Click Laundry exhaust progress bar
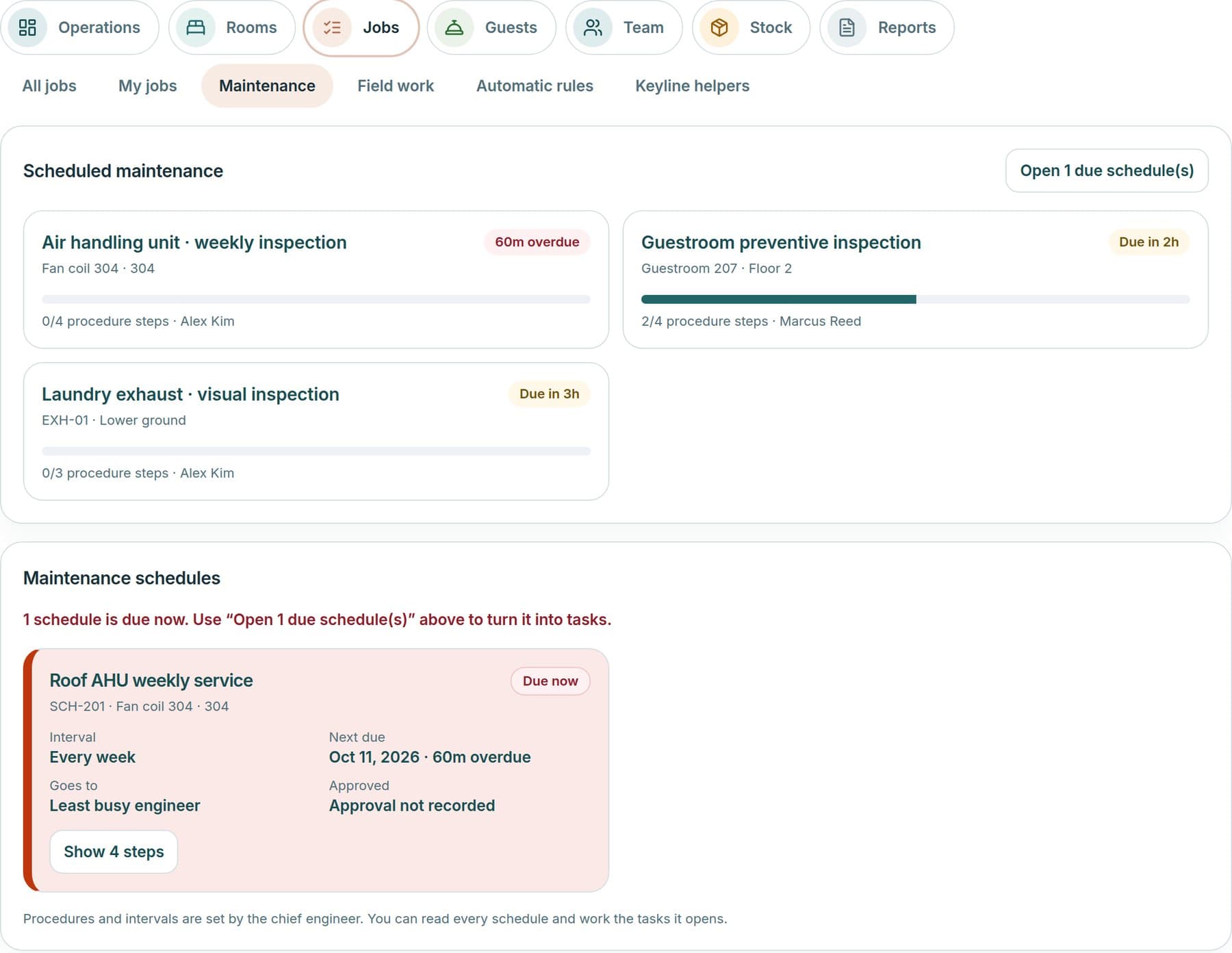This screenshot has width=1232, height=953. click(316, 451)
